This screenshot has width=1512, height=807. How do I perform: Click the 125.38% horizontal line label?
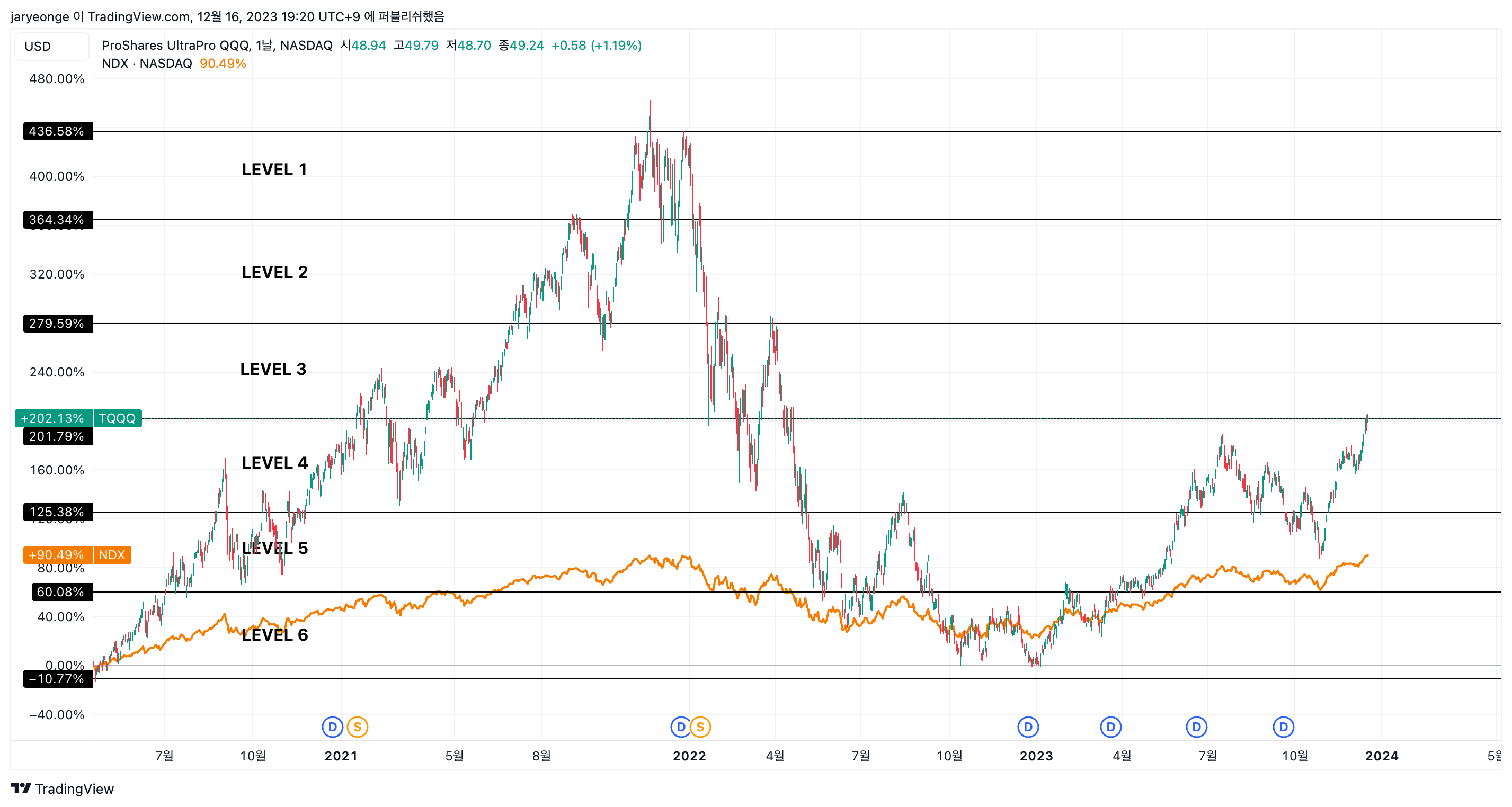pyautogui.click(x=58, y=512)
